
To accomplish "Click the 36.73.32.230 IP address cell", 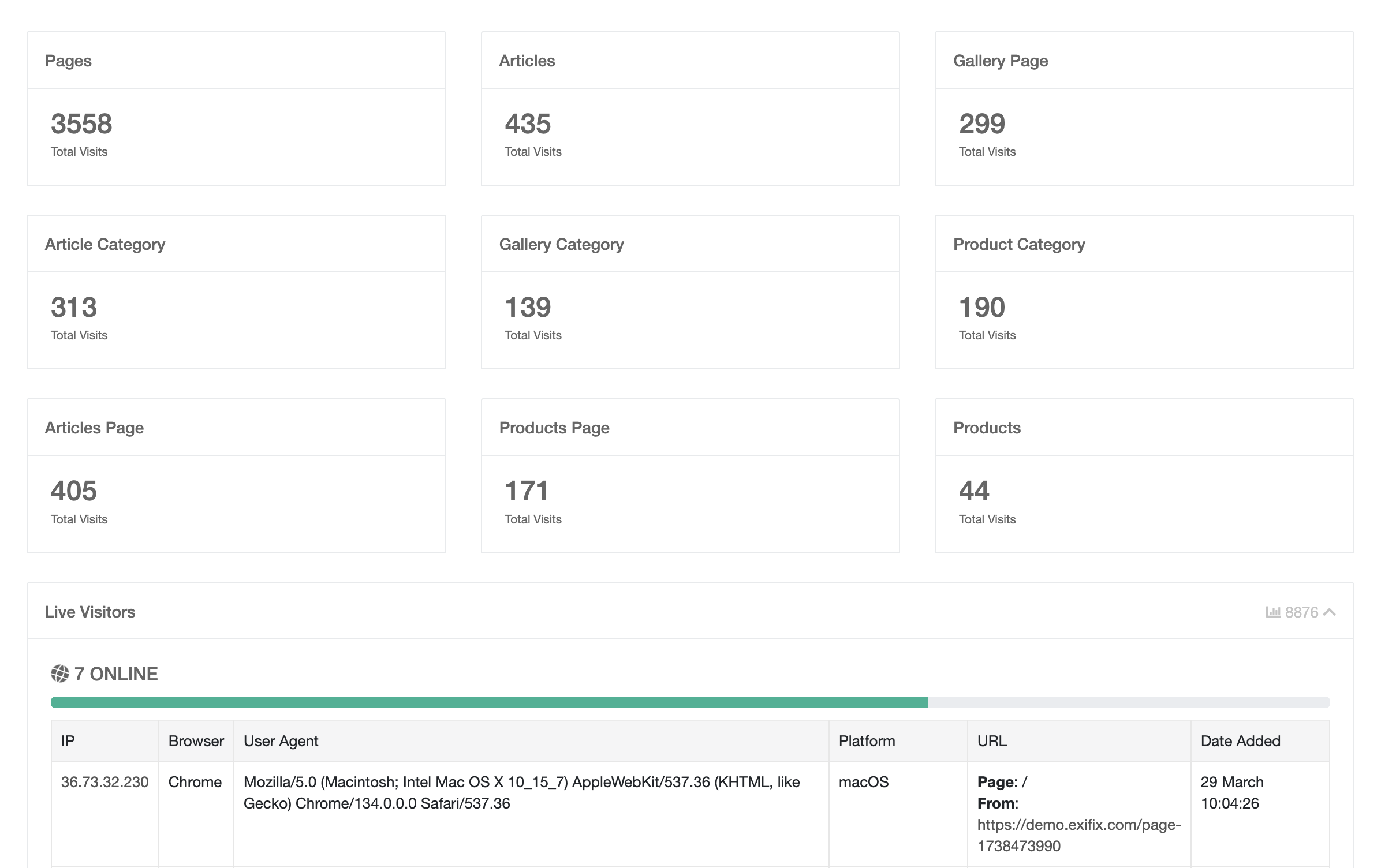I will 104,782.
